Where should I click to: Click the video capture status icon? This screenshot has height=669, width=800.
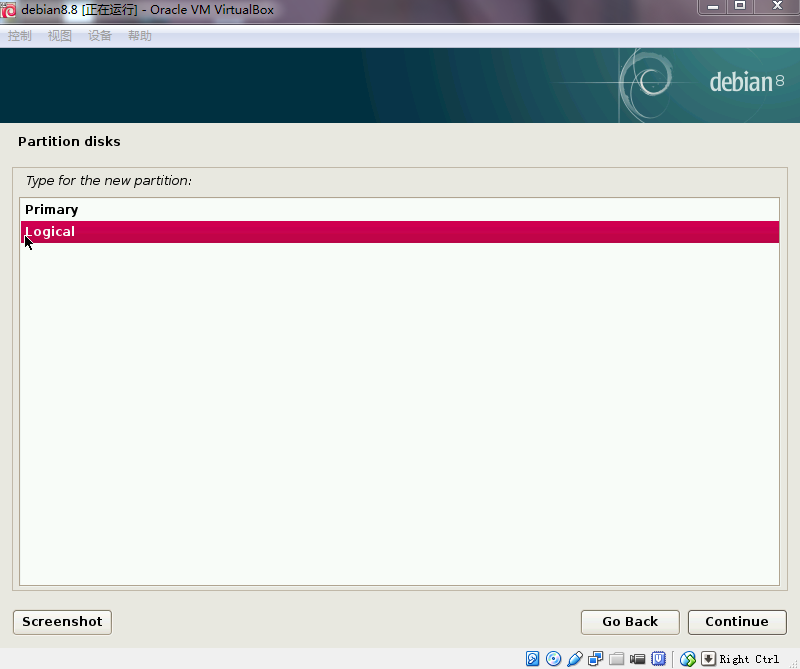click(638, 659)
